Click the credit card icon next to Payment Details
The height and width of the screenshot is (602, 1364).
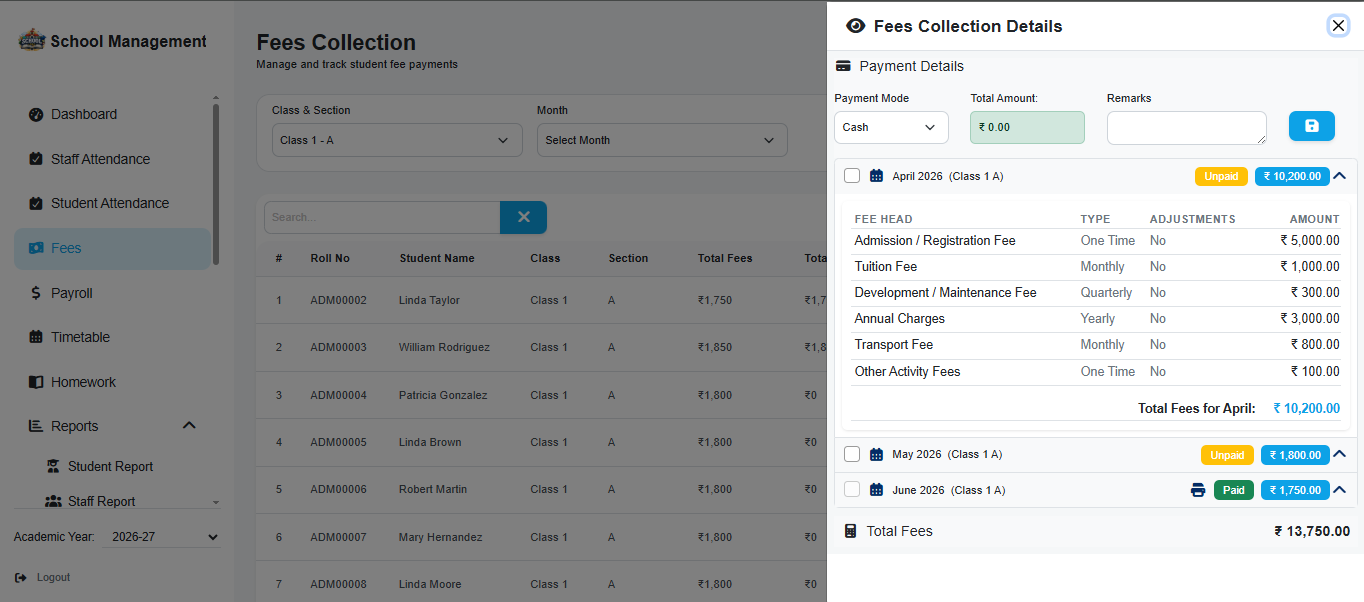tap(843, 66)
